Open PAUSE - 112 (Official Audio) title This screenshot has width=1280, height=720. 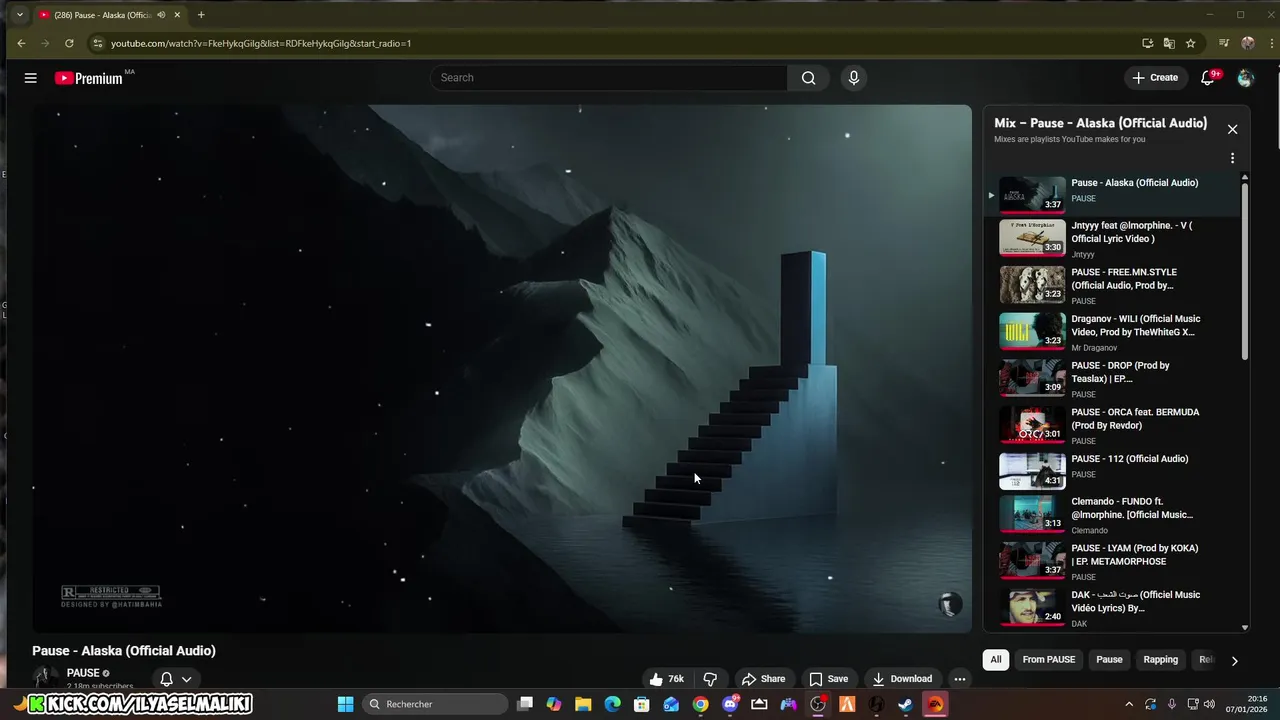click(x=1129, y=459)
